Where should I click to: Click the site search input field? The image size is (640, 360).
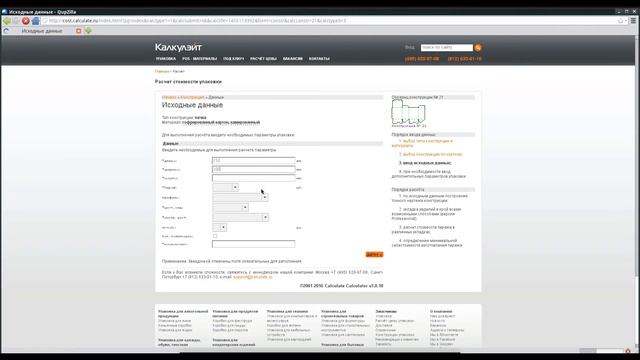point(447,48)
